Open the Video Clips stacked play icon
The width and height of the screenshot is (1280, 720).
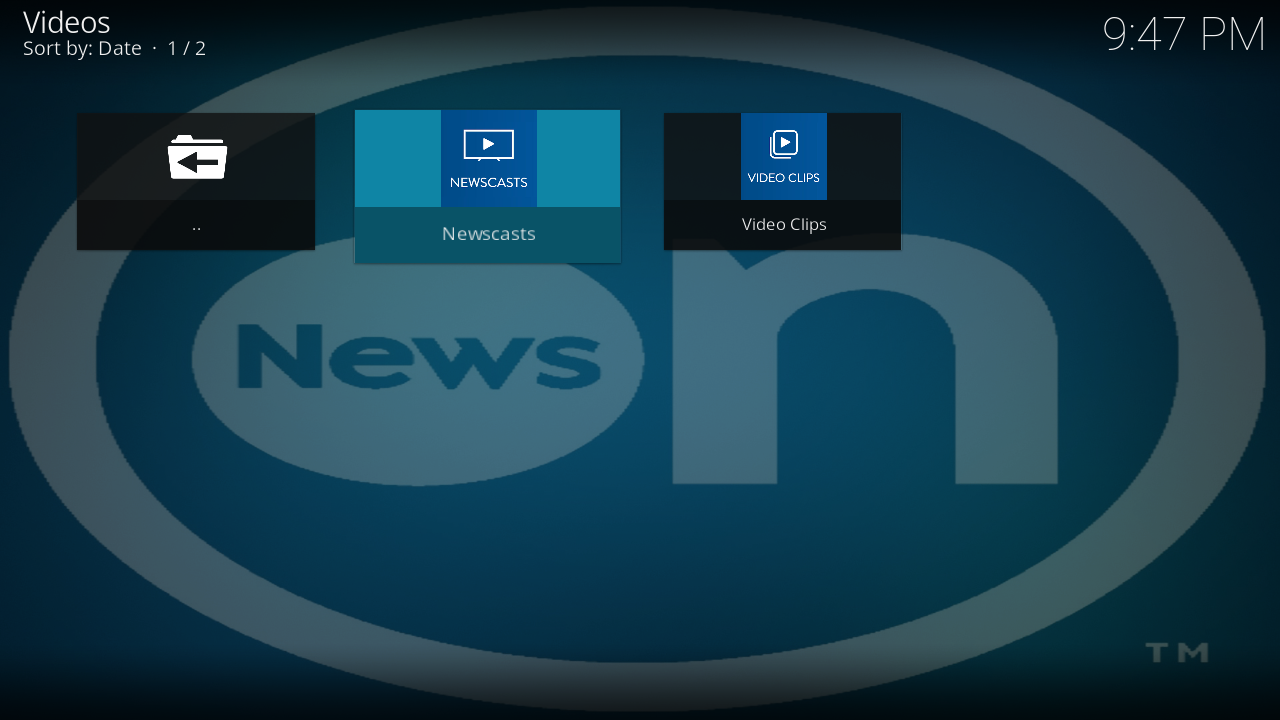pos(784,144)
